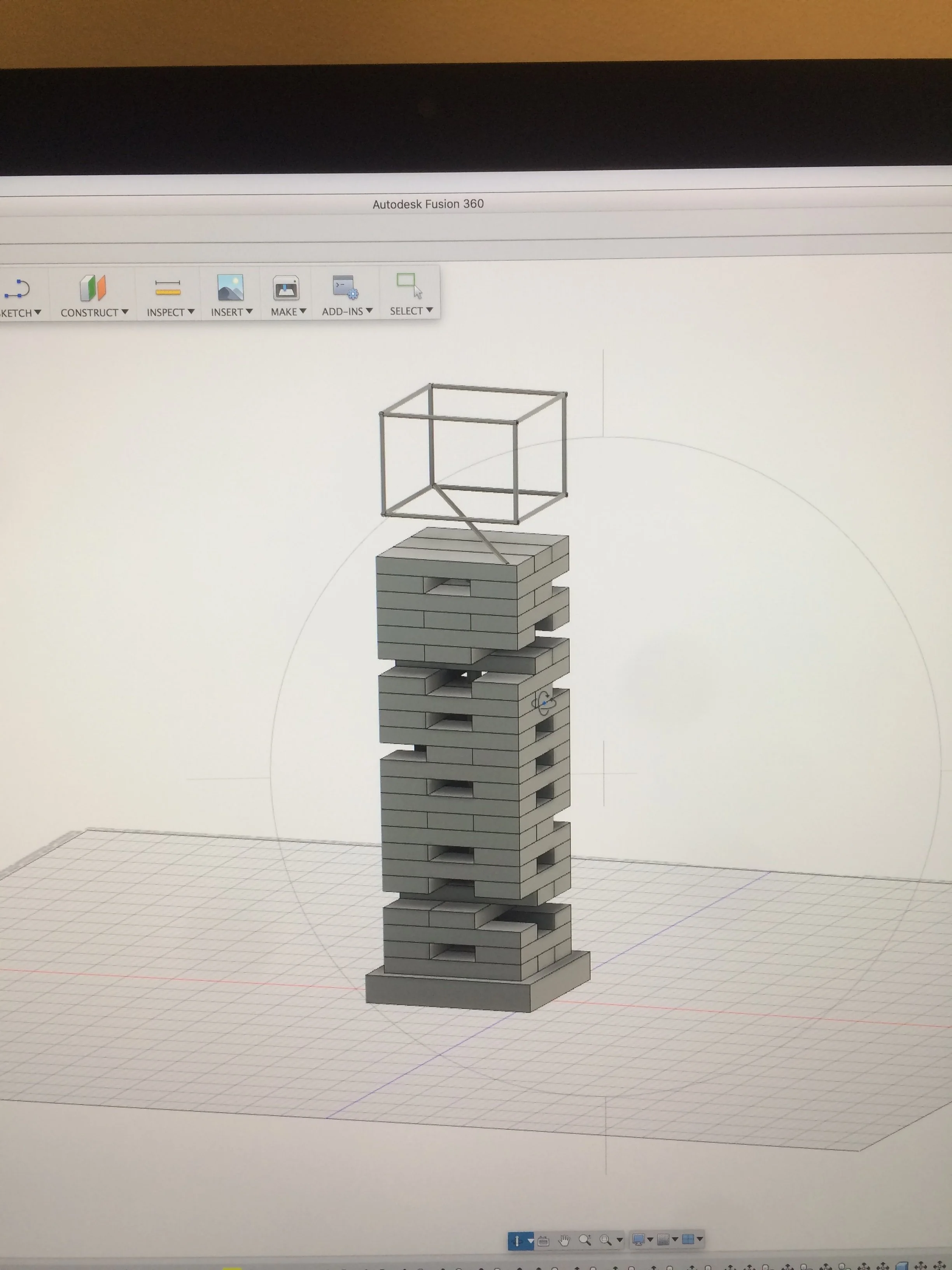Screen dimensions: 952x1270
Task: Select the Pan hand tool
Action: 564,1240
